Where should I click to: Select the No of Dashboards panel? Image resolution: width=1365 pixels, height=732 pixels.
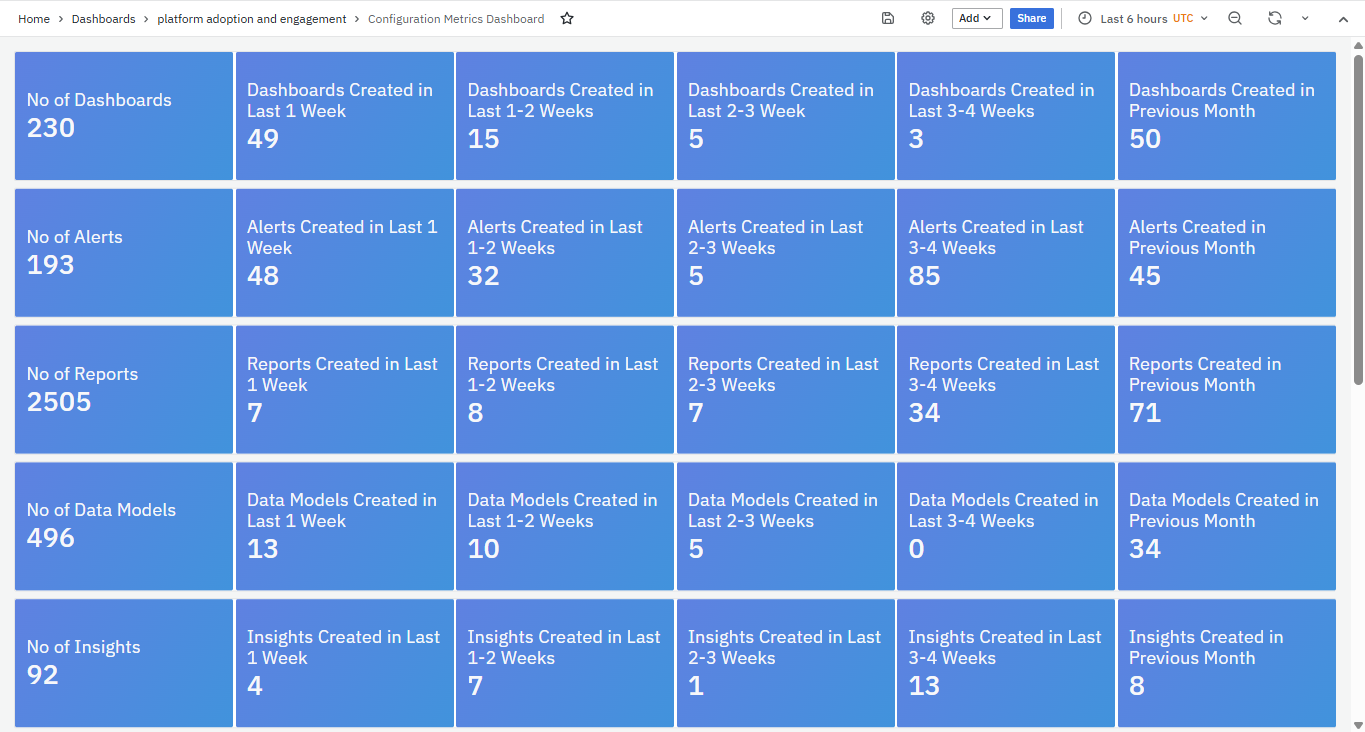(x=124, y=116)
